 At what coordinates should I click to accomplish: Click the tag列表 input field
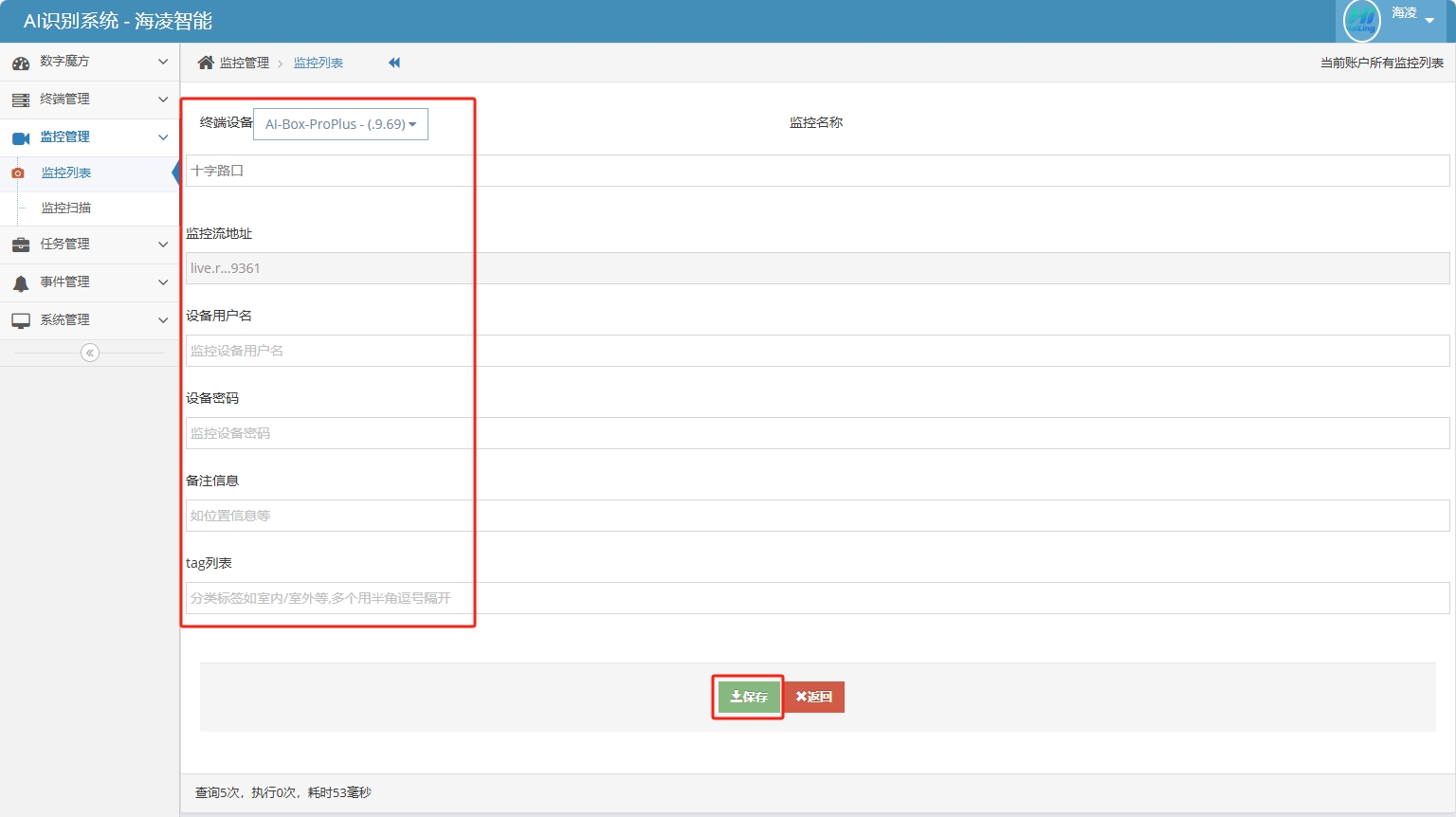(817, 598)
